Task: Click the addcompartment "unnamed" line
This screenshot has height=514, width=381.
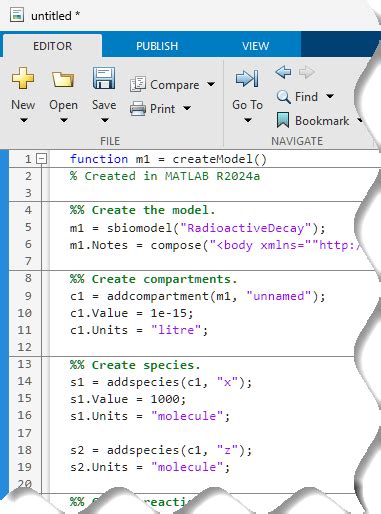Action: tap(197, 296)
